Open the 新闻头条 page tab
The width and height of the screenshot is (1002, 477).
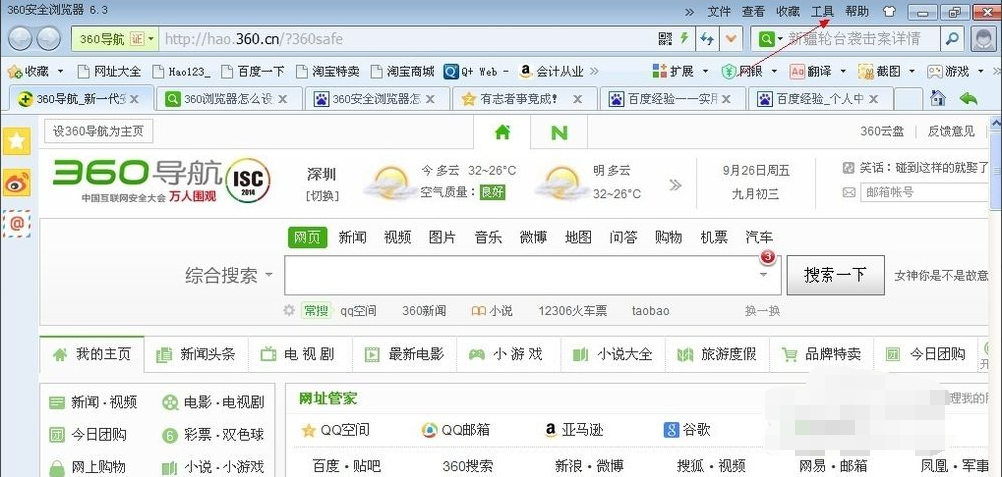click(197, 354)
